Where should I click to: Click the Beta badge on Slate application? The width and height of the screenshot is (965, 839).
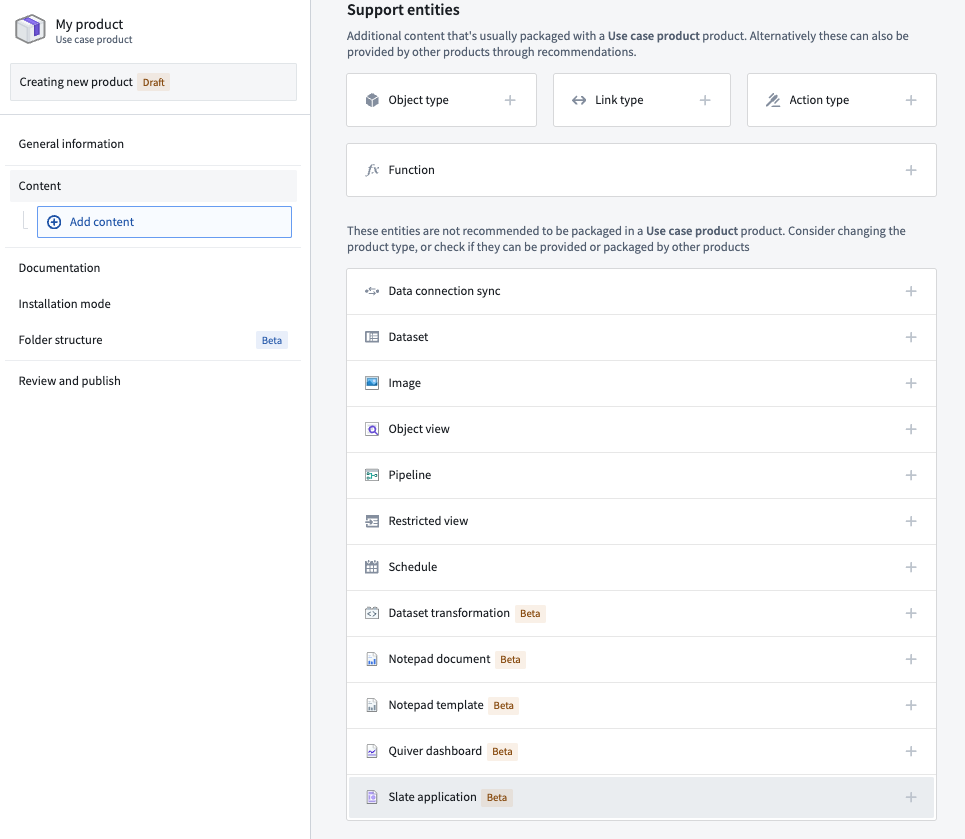click(x=497, y=798)
